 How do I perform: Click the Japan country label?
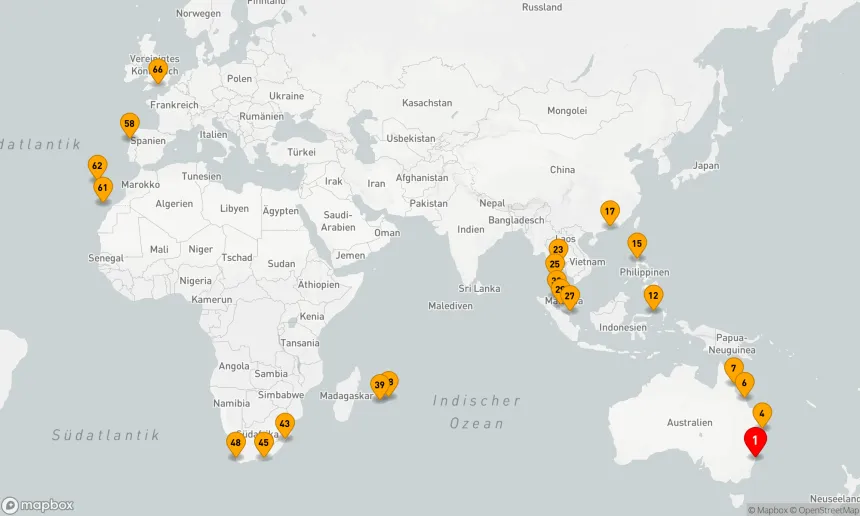706,166
